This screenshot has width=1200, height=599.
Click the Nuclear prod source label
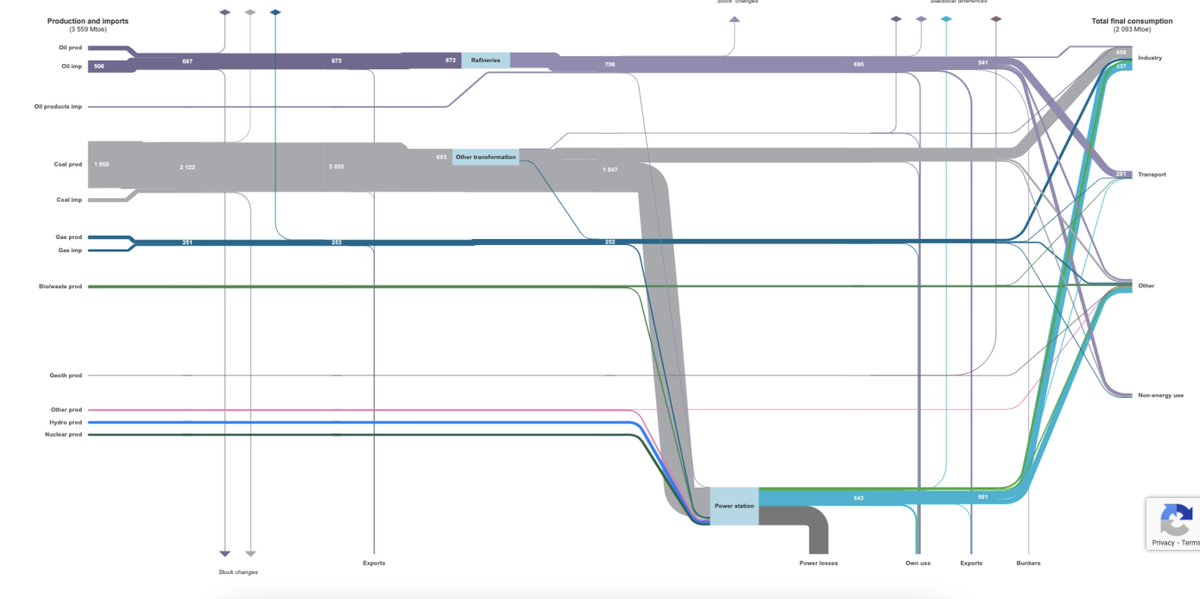(66, 435)
